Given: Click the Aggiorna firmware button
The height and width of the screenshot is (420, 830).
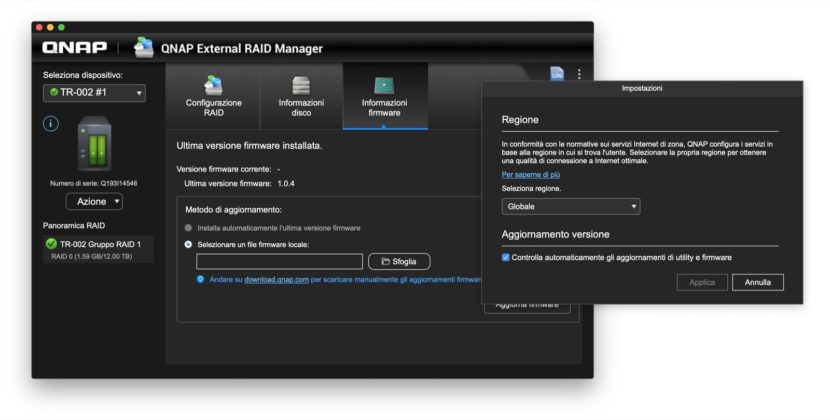Looking at the screenshot, I should click(x=527, y=306).
